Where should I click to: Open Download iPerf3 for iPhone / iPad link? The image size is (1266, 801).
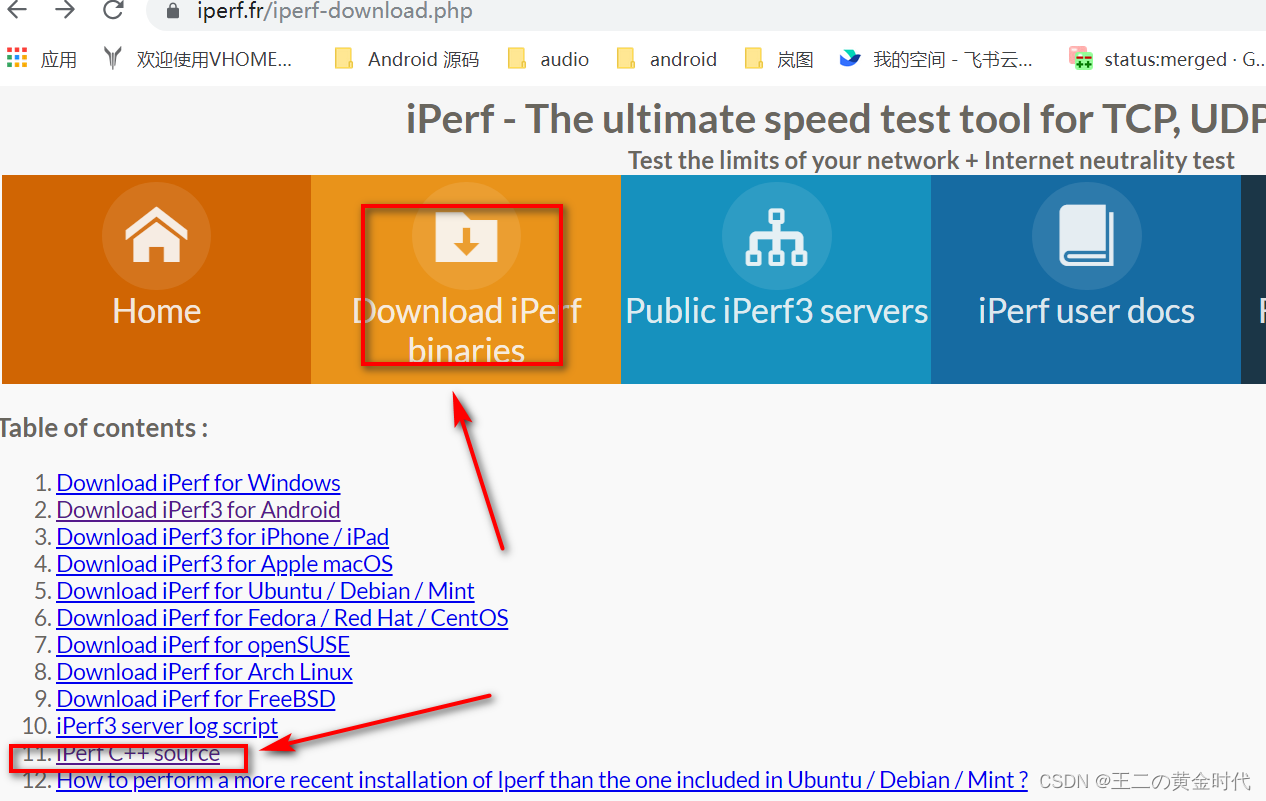pyautogui.click(x=222, y=537)
